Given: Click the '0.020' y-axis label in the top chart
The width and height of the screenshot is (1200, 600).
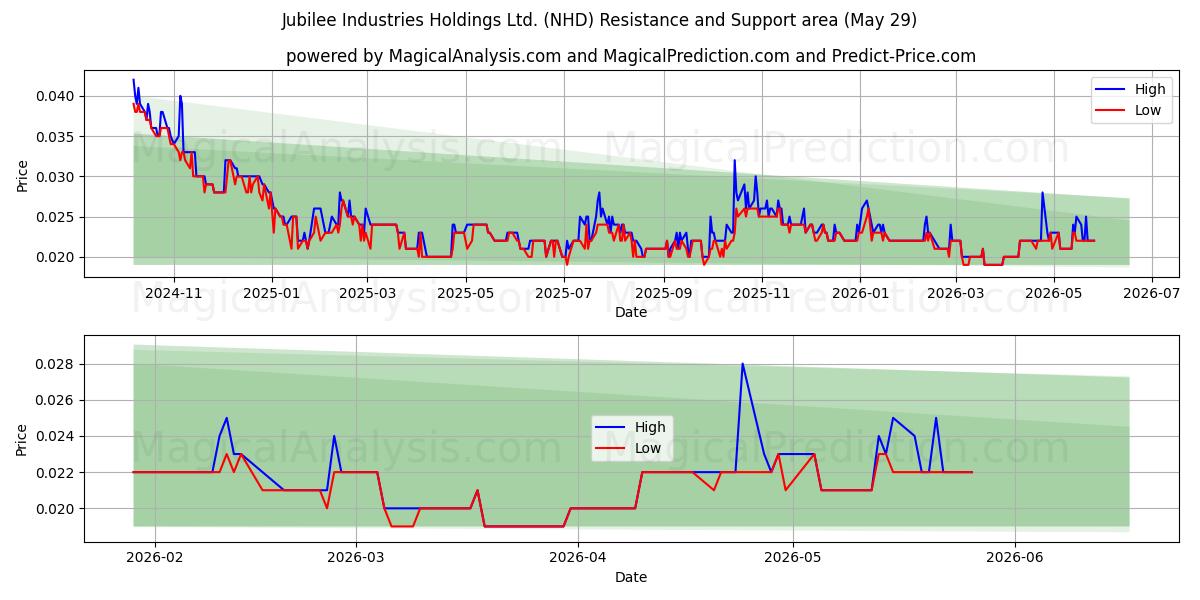Looking at the screenshot, I should (x=56, y=257).
